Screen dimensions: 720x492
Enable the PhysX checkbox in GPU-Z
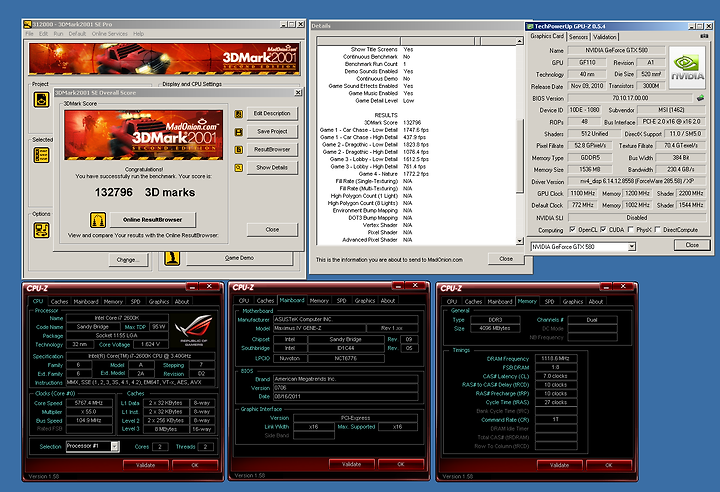click(x=630, y=229)
